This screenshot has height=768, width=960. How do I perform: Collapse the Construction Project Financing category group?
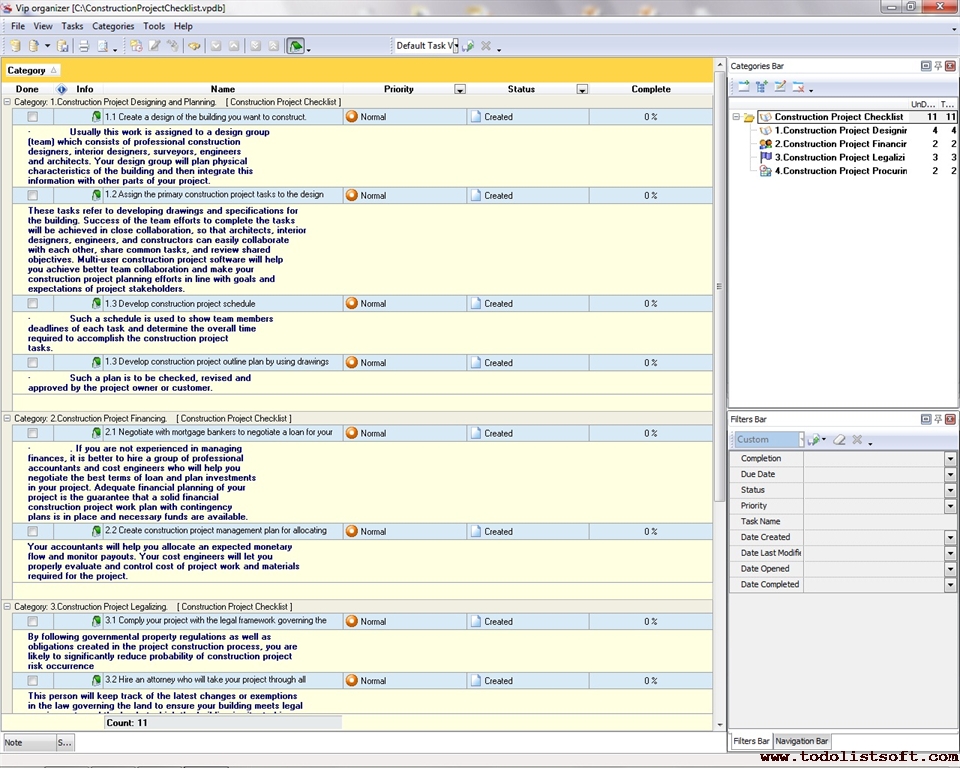8,418
